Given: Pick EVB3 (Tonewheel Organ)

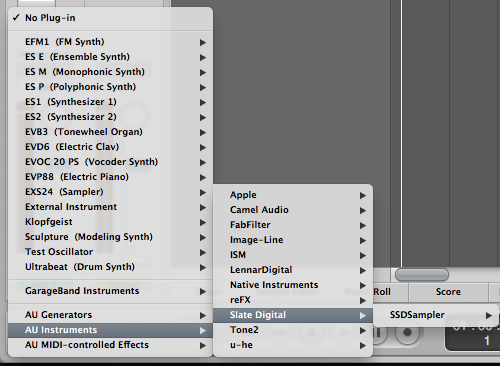Looking at the screenshot, I should (110, 132).
